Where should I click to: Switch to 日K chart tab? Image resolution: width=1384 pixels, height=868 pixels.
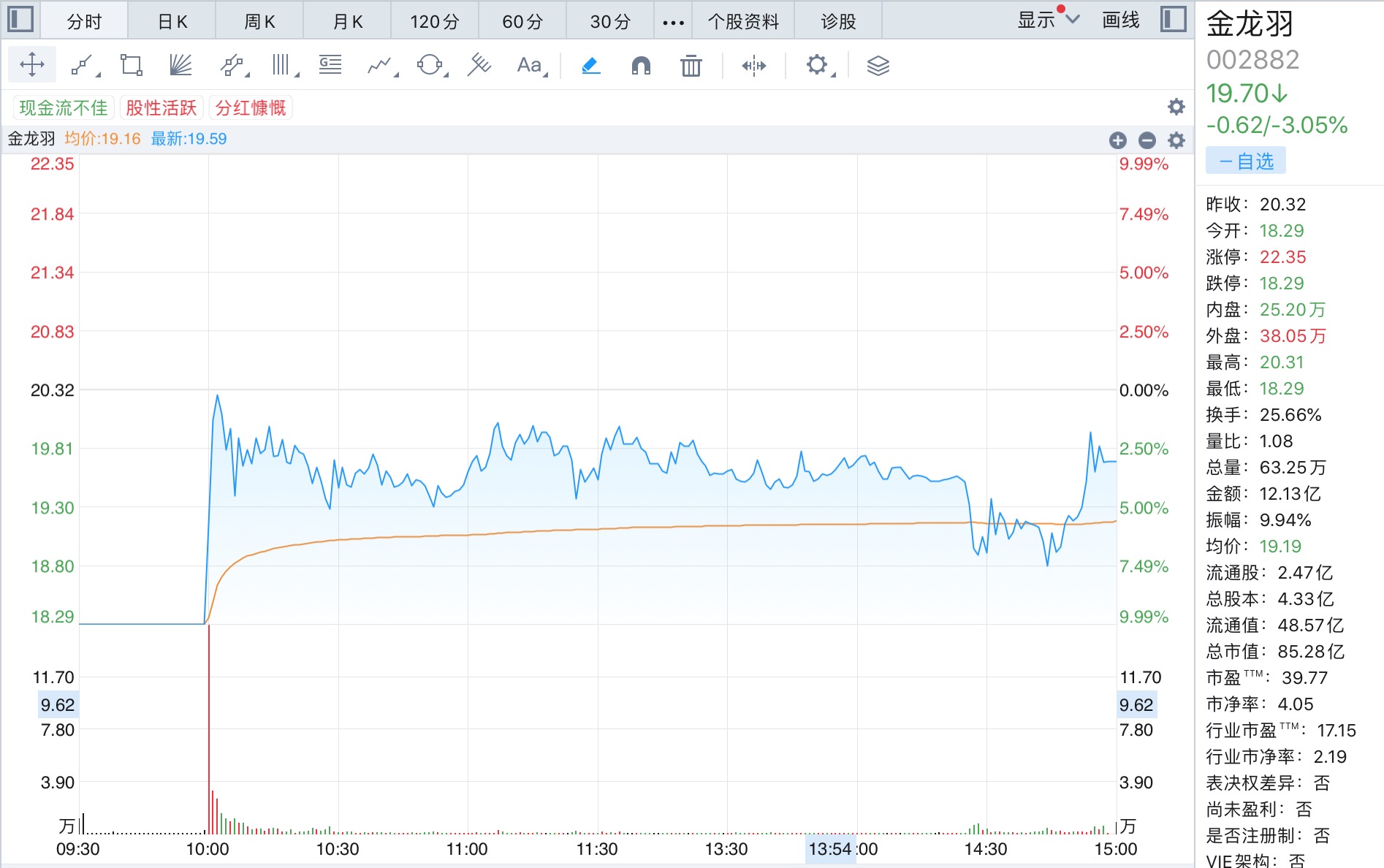(172, 22)
